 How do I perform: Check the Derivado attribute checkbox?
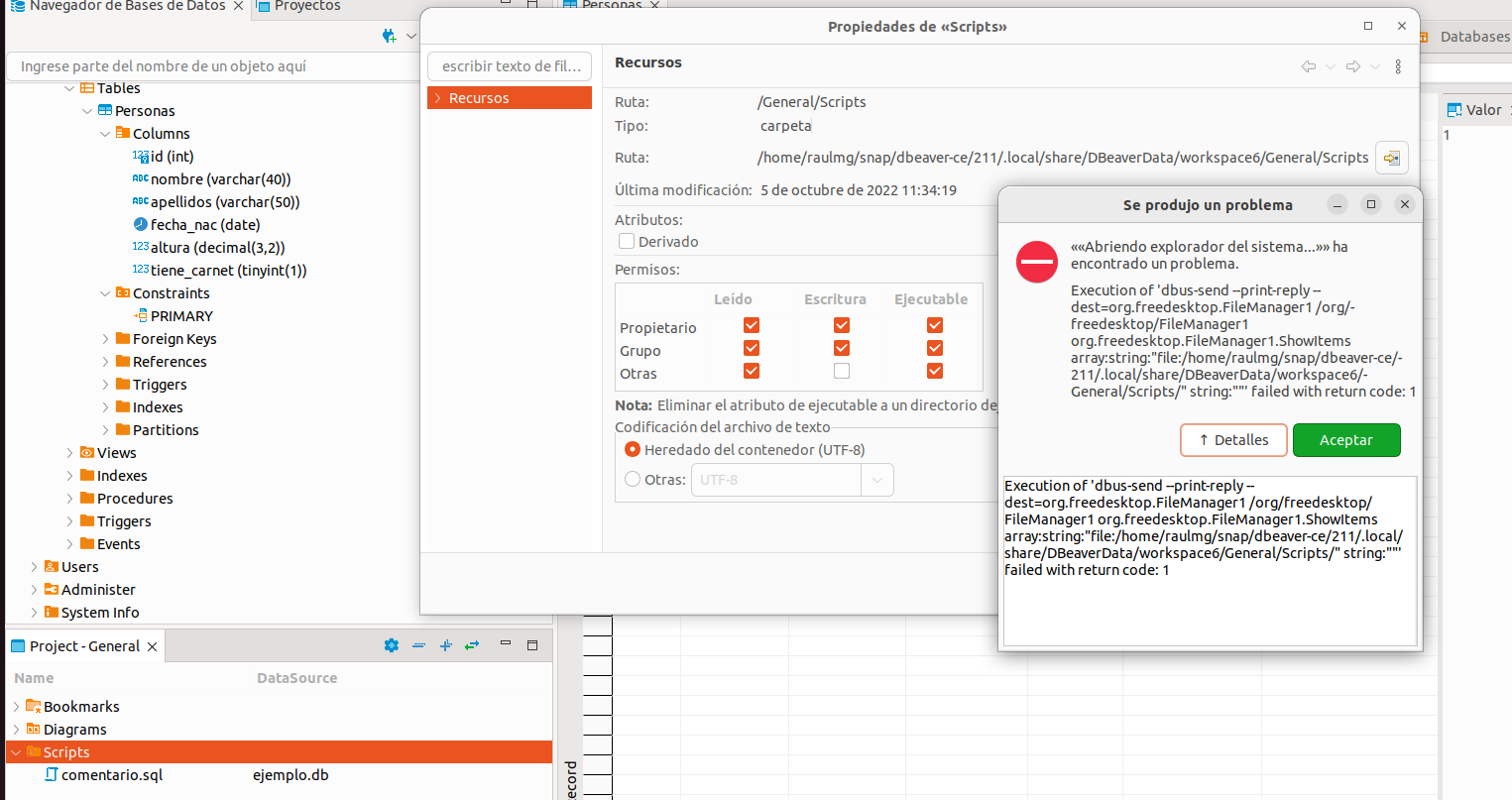click(626, 240)
